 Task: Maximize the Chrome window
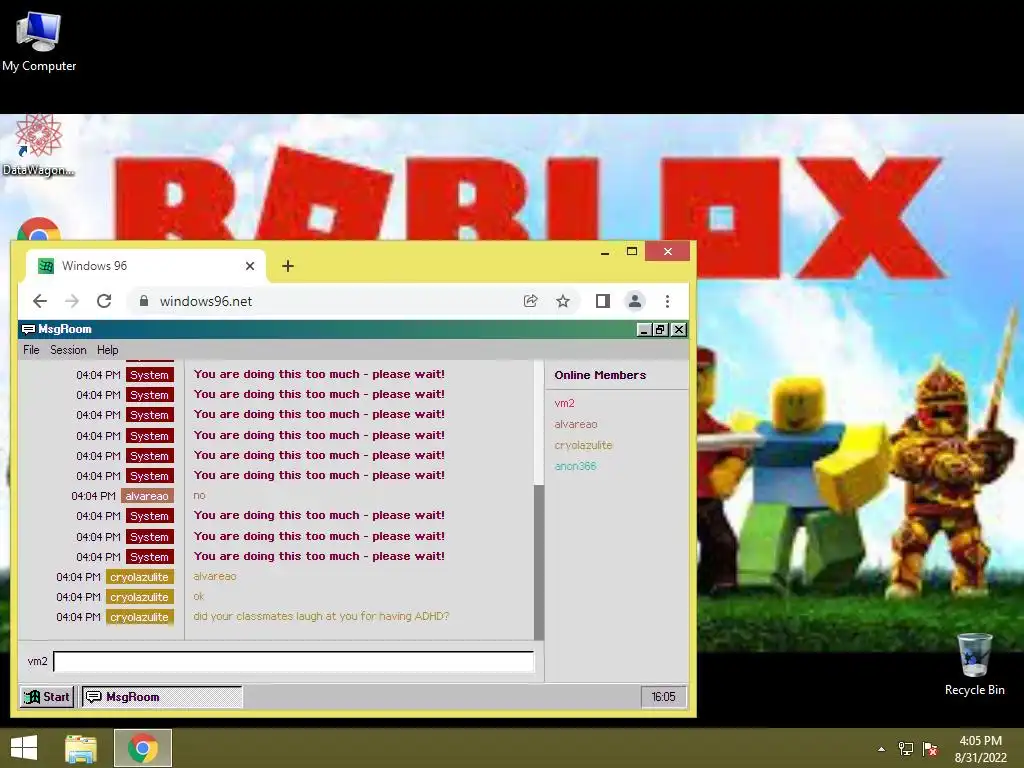[632, 251]
